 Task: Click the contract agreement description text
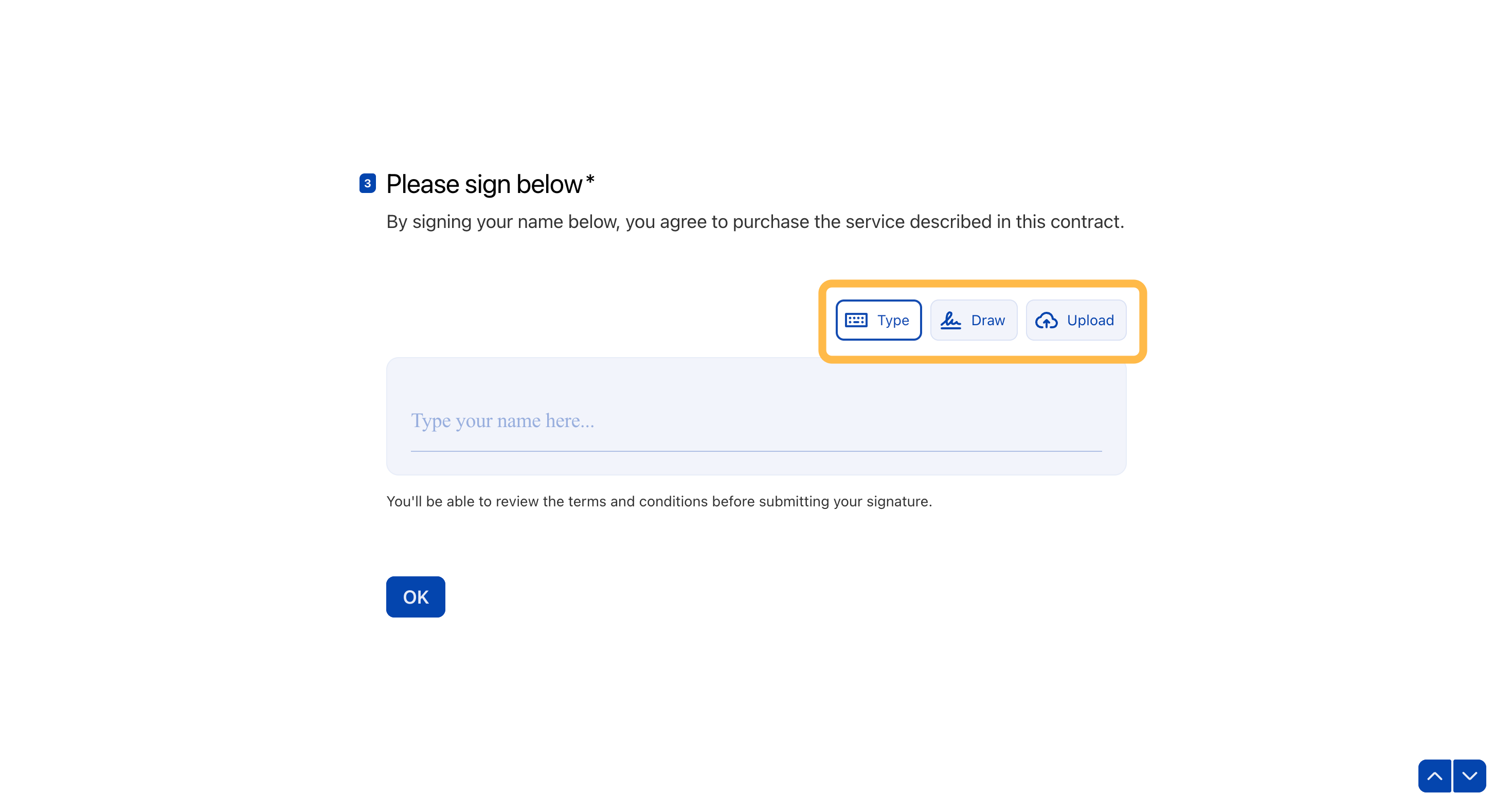click(x=755, y=222)
